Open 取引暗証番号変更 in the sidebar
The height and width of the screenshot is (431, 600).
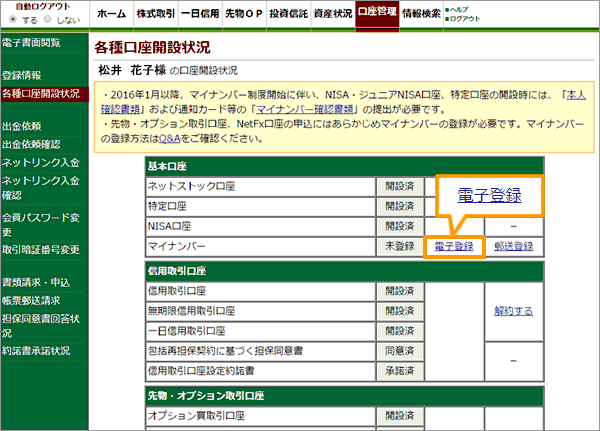(x=41, y=250)
